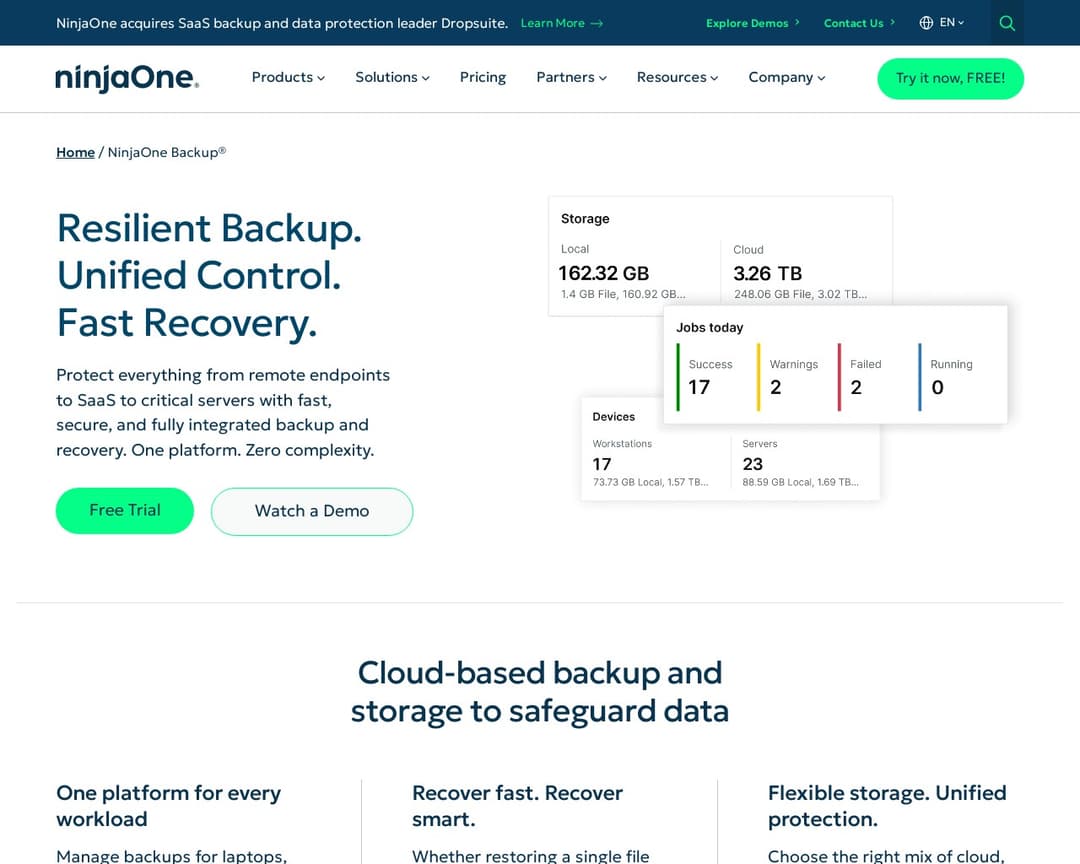This screenshot has width=1080, height=864.
Task: Open Explore Demos link
Action: [752, 23]
